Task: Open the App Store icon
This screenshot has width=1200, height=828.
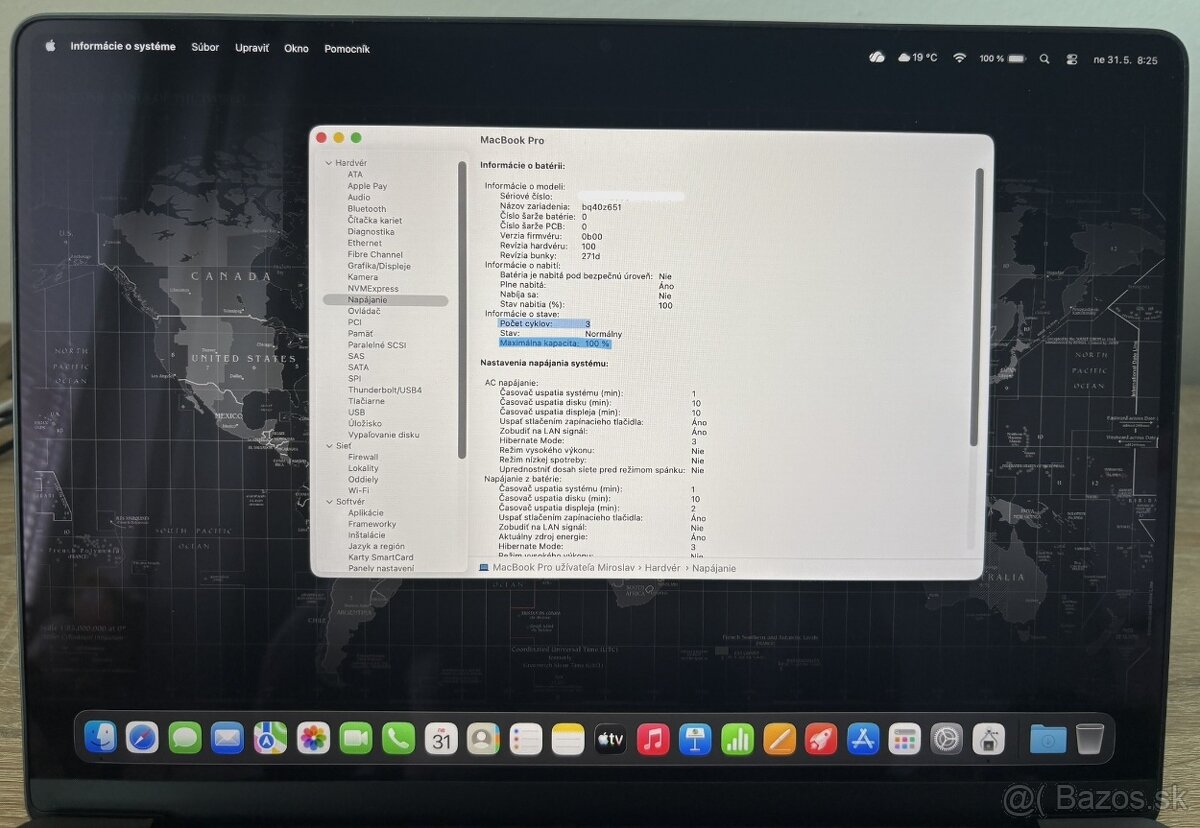Action: (863, 738)
